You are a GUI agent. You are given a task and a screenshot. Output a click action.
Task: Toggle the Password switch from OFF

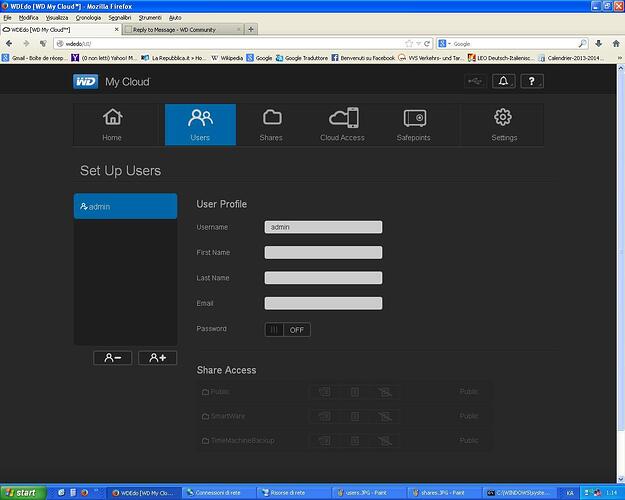click(x=287, y=330)
